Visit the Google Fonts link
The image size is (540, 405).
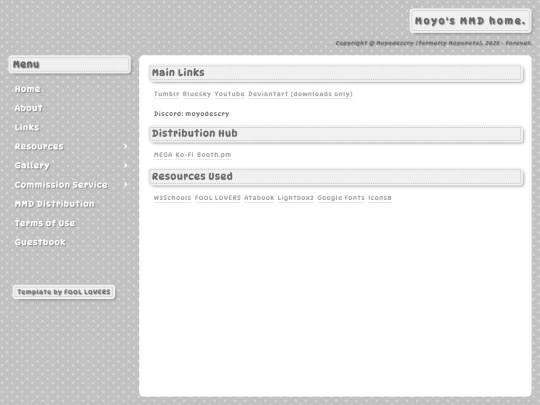[341, 198]
